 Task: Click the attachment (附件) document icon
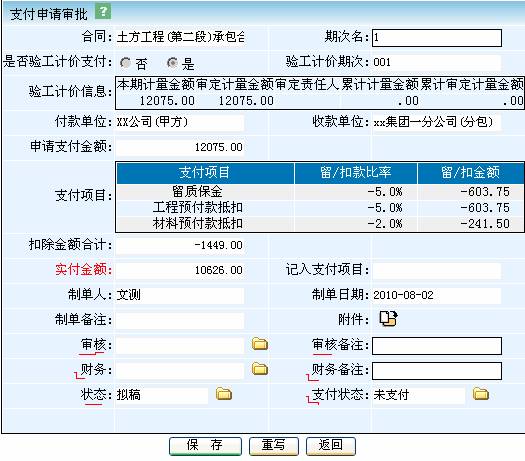coord(388,318)
